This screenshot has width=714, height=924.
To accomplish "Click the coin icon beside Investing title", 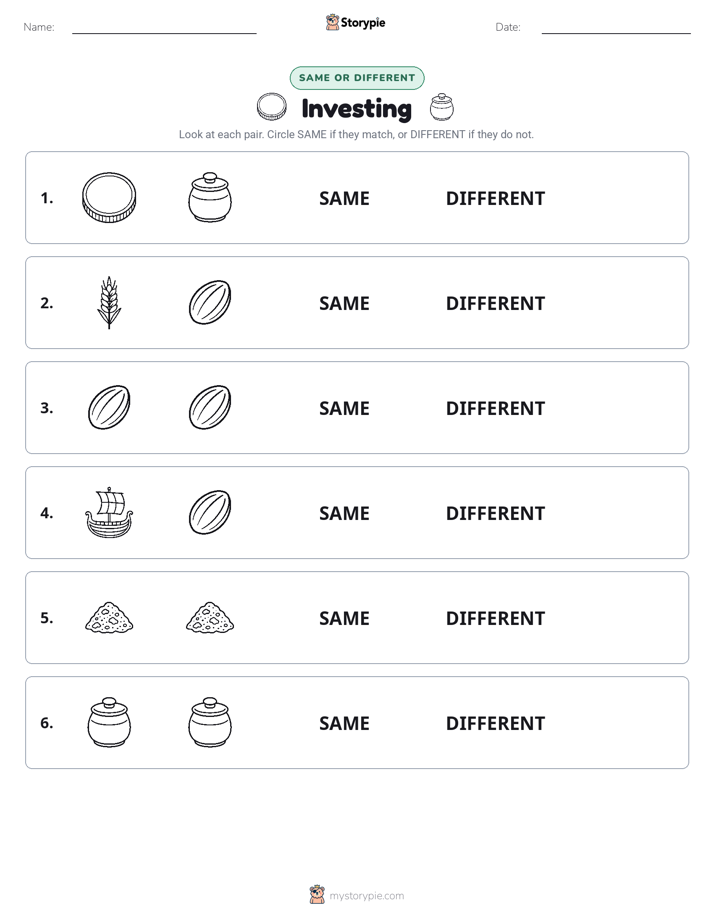I will [272, 107].
